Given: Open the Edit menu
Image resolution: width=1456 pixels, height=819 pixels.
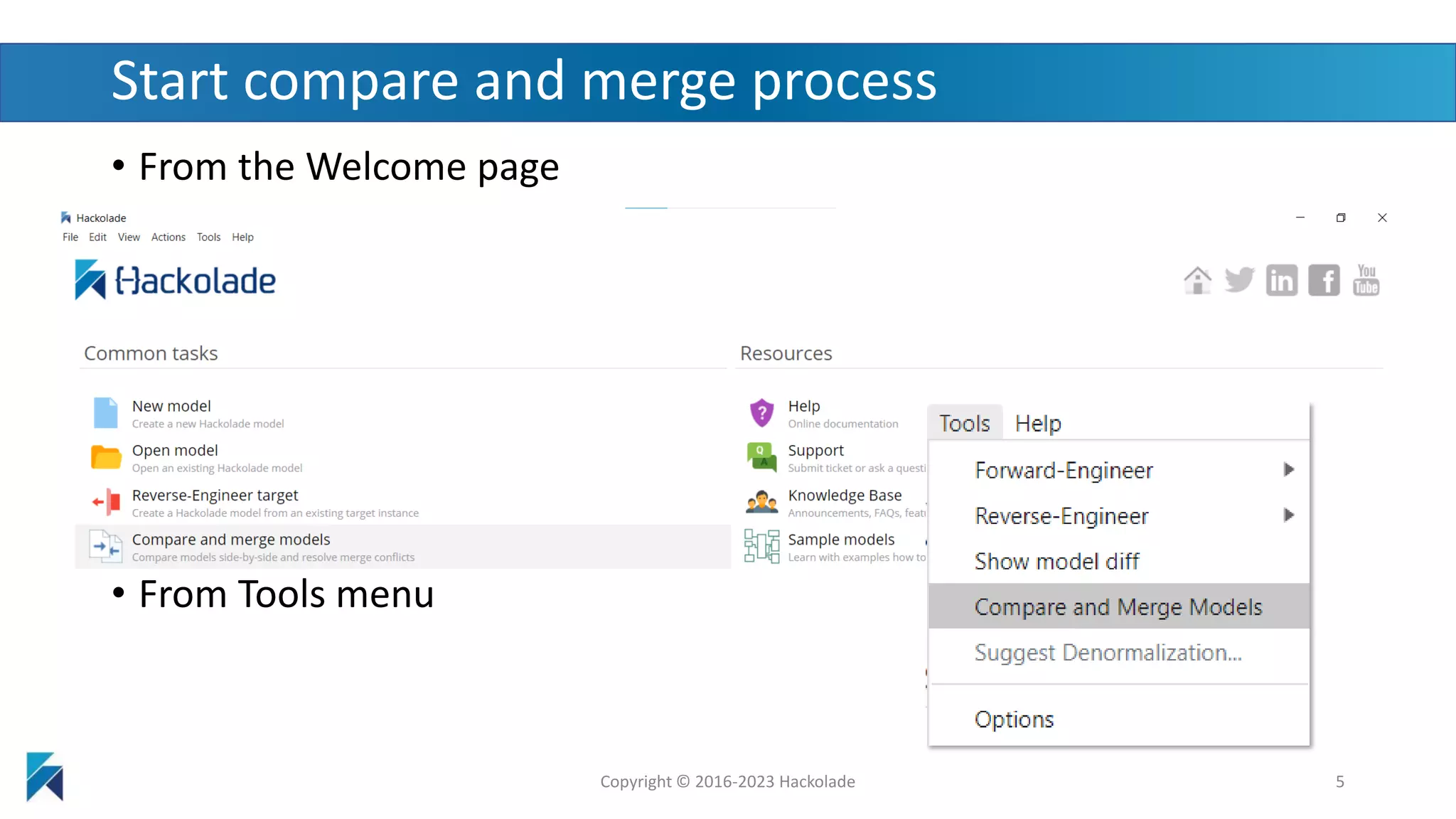Looking at the screenshot, I should 97,237.
